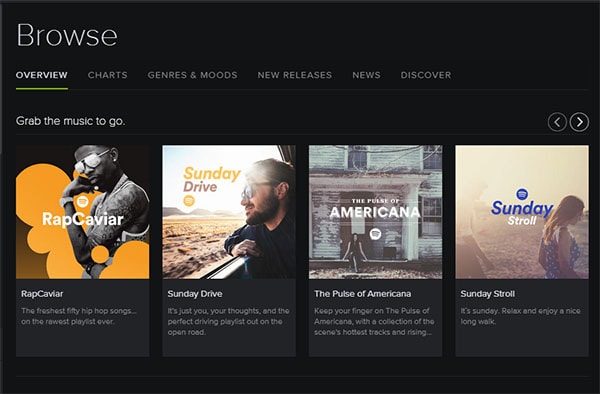The image size is (600, 394).
Task: Open the Genres & Moods tab
Action: tap(192, 75)
